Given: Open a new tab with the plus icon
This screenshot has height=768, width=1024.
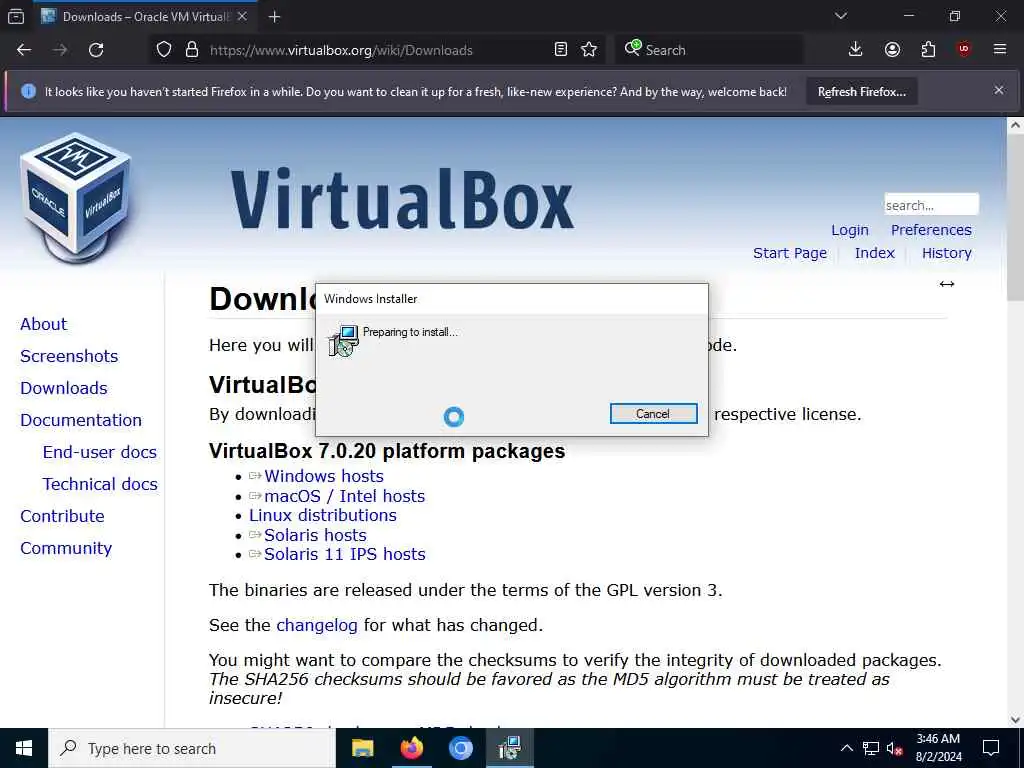Looking at the screenshot, I should pyautogui.click(x=274, y=17).
